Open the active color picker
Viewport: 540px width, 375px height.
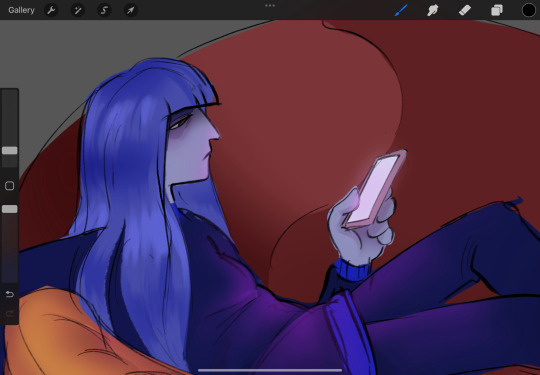point(529,10)
